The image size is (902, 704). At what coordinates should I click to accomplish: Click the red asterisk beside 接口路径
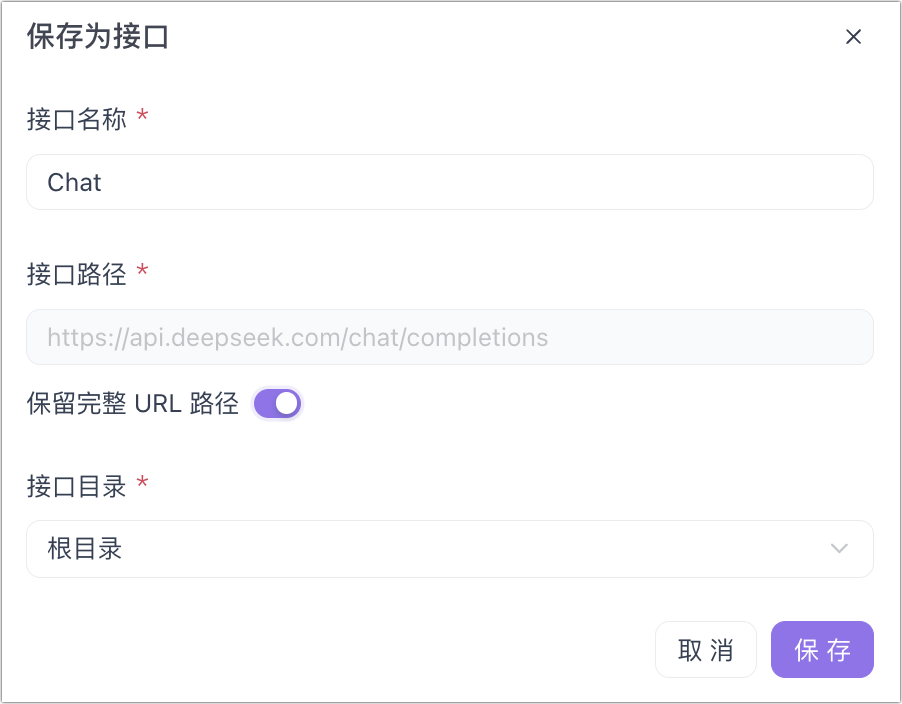coord(142,272)
